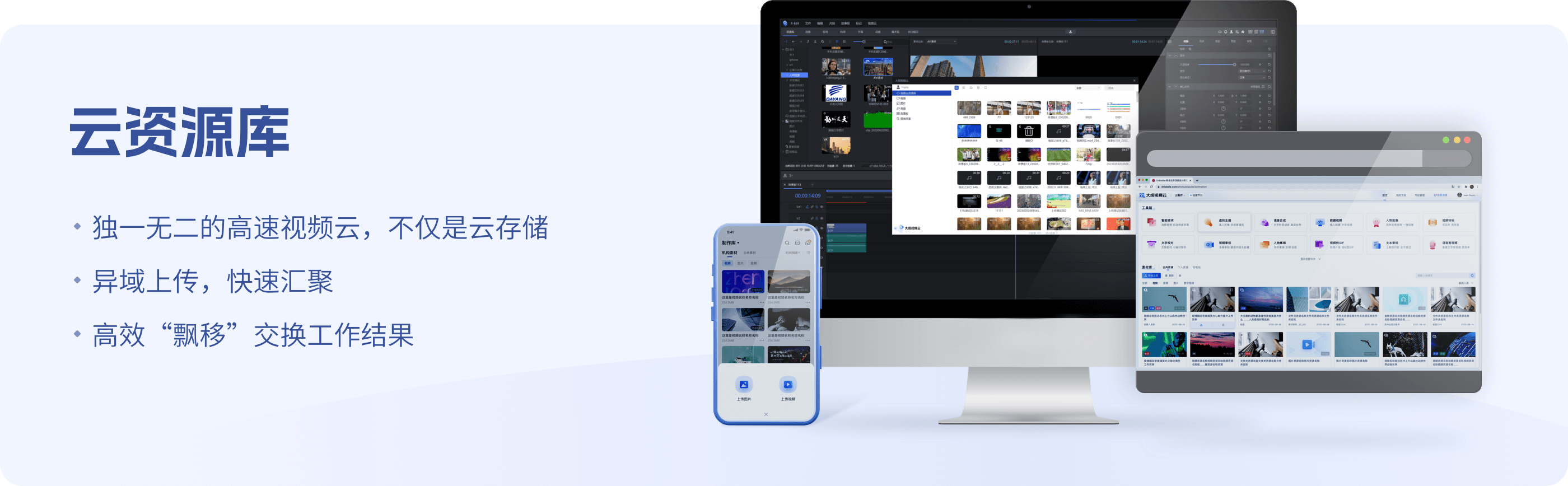Toggle the V2 track eye visibility

[x=822, y=218]
